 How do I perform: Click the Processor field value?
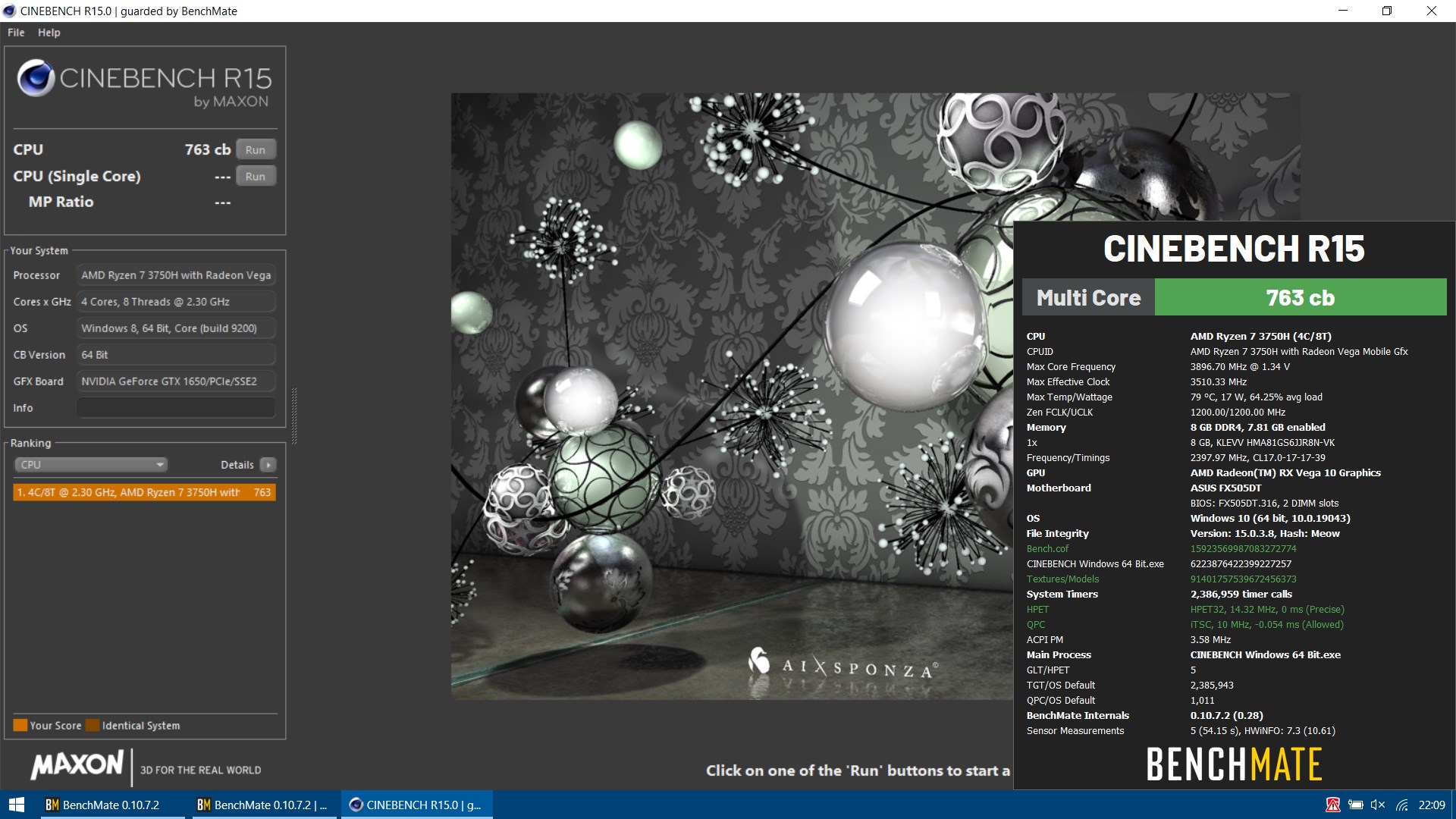click(x=176, y=275)
